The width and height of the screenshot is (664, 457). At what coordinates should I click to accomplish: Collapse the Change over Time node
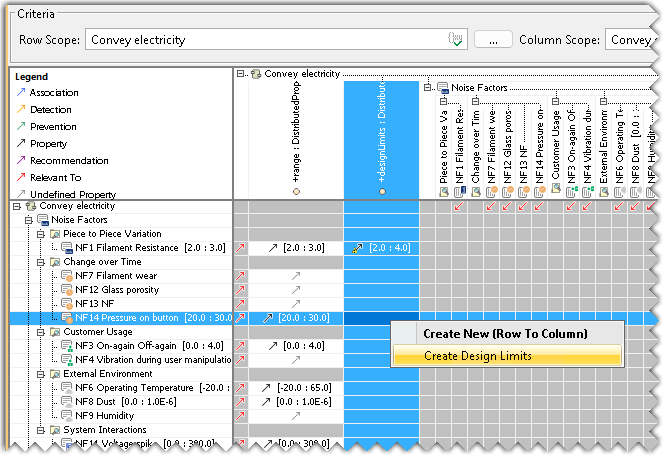pyautogui.click(x=41, y=262)
